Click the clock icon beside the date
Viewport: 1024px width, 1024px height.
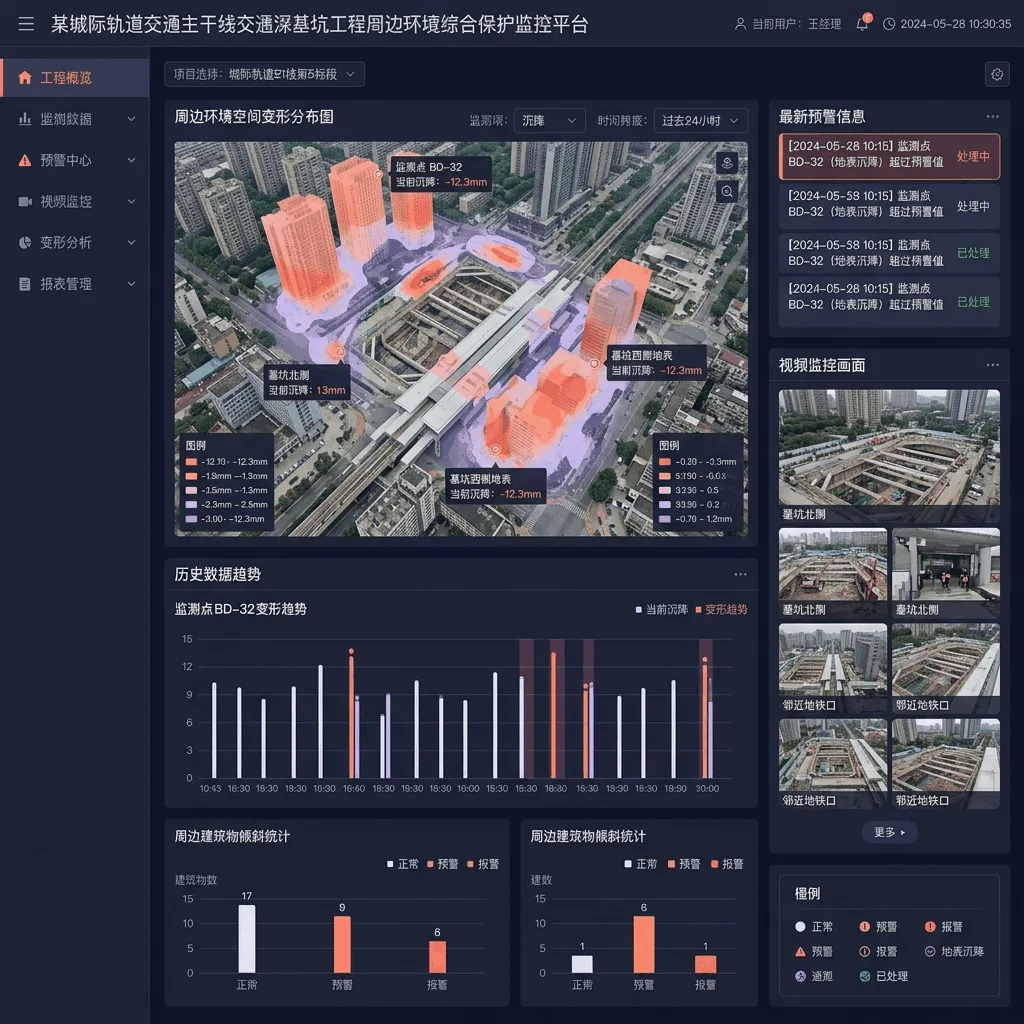pyautogui.click(x=889, y=24)
